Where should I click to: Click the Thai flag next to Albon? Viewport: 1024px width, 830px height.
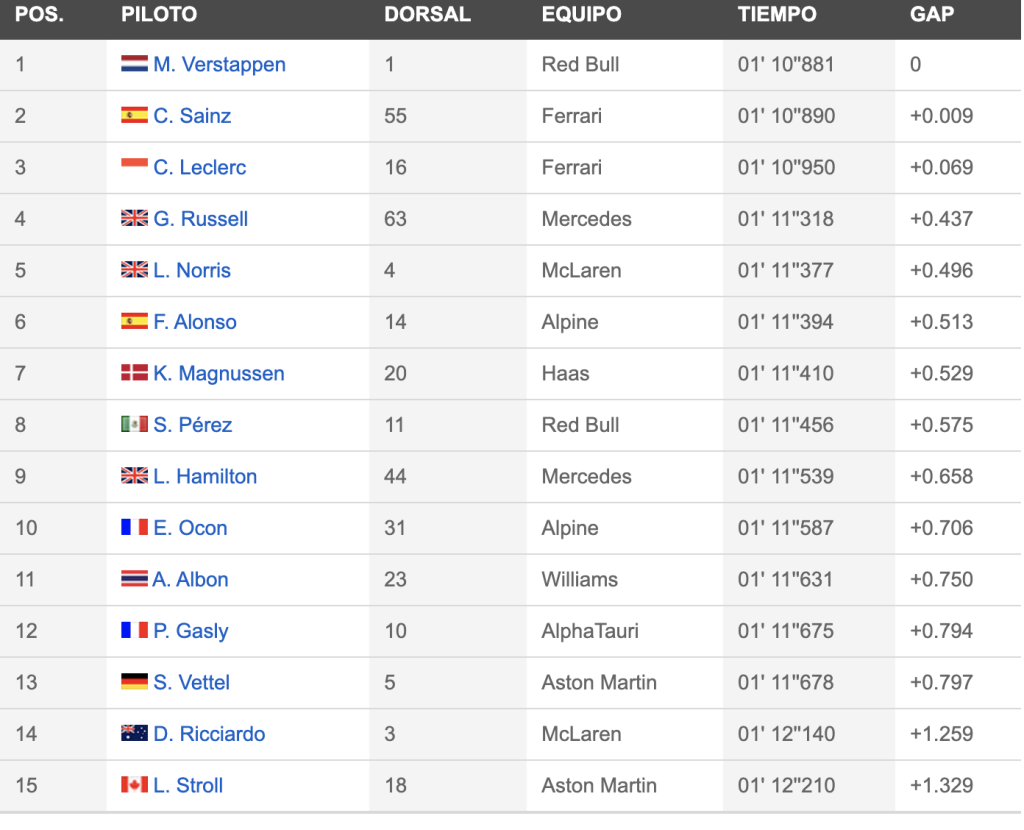point(134,579)
